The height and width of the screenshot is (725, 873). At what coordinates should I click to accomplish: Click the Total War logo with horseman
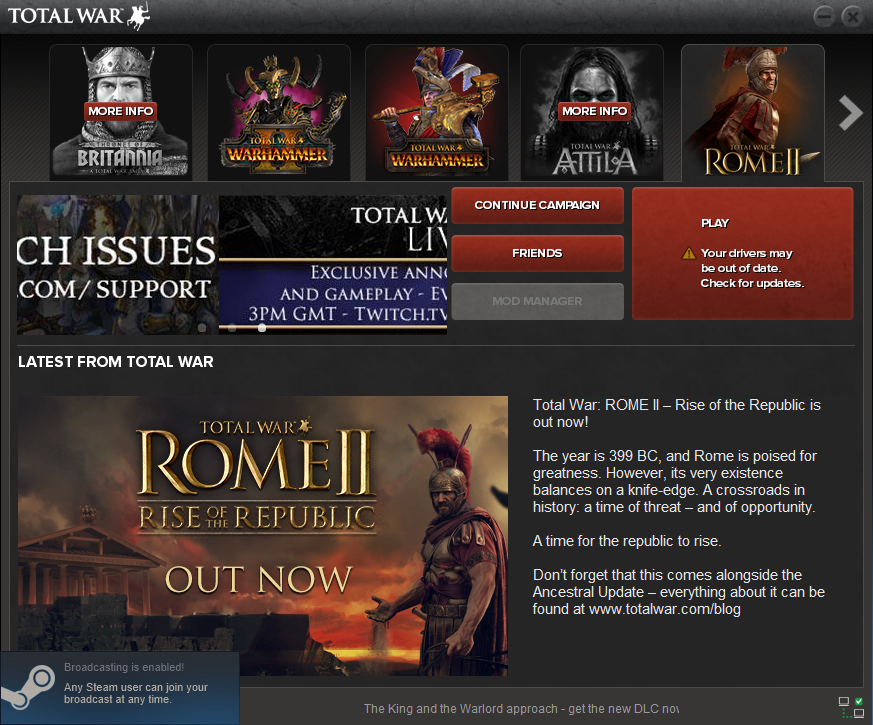(x=79, y=16)
